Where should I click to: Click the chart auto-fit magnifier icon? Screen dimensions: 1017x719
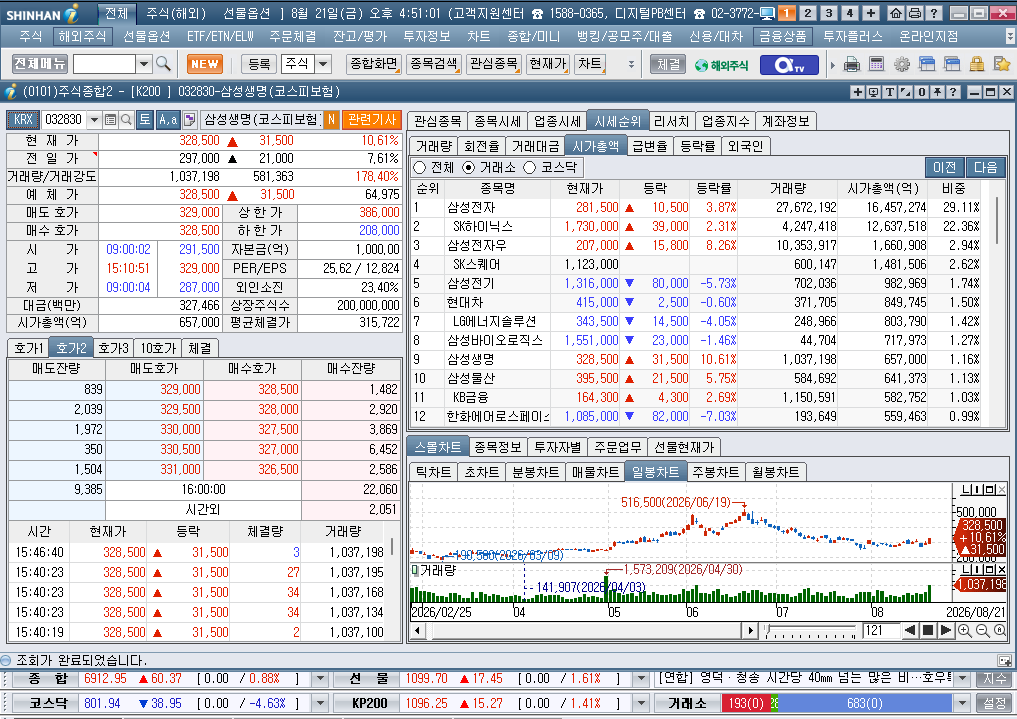999,630
